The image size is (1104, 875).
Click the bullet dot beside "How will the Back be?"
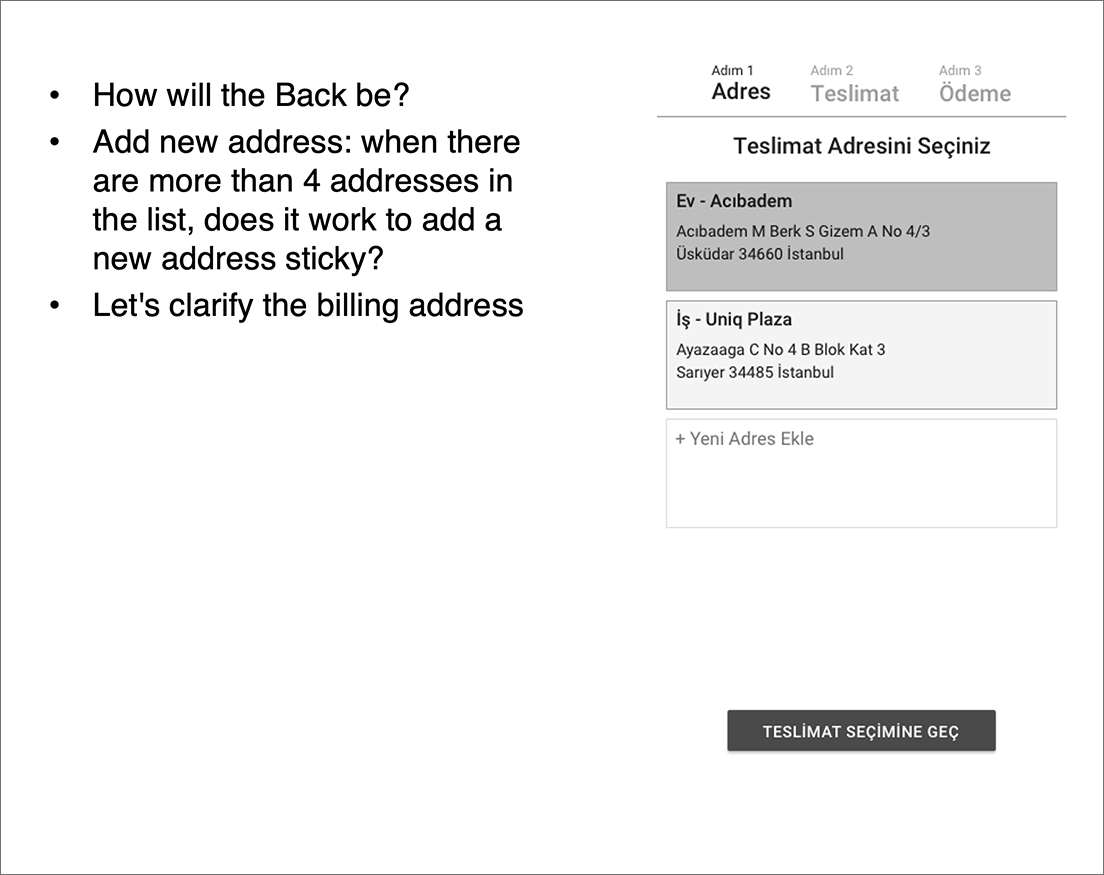[55, 96]
